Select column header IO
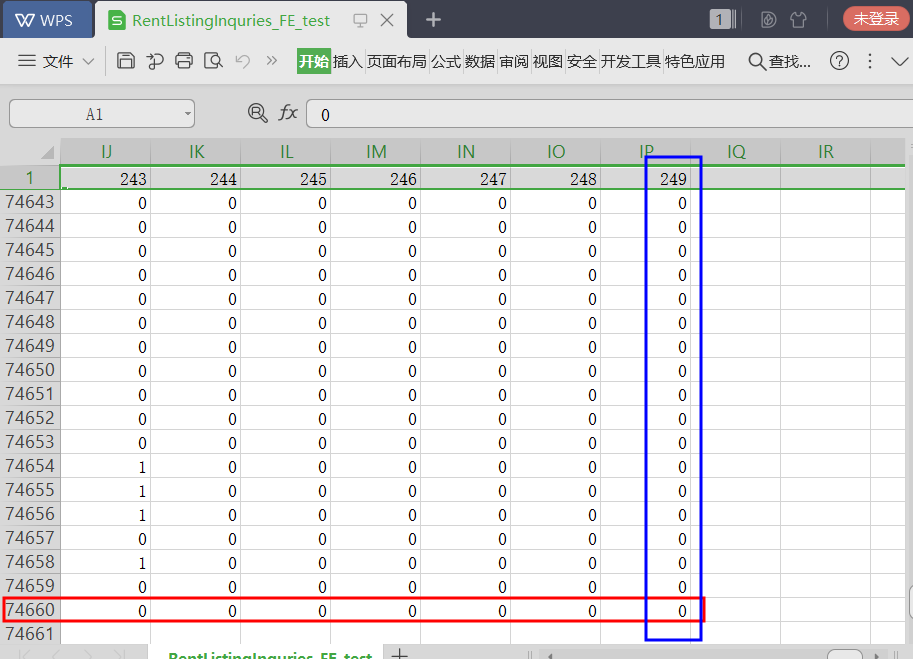Image resolution: width=913 pixels, height=659 pixels. [555, 153]
